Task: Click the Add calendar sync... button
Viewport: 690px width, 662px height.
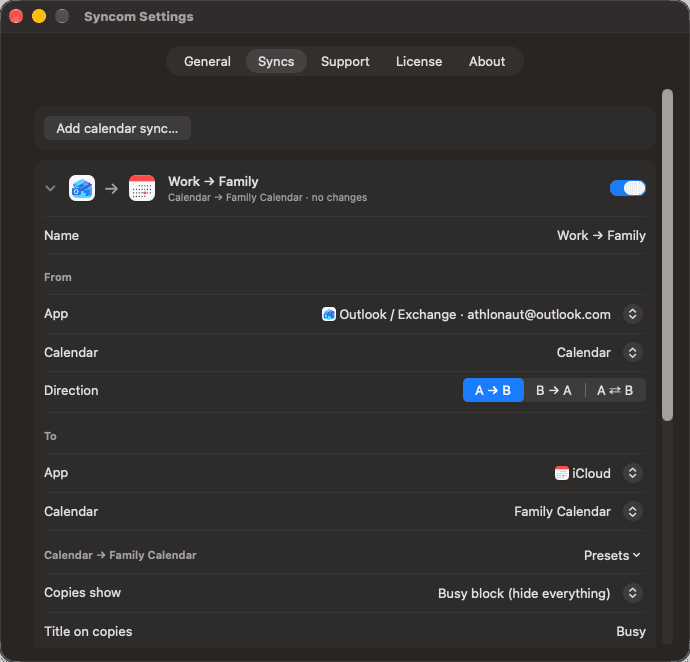Action: (x=117, y=128)
